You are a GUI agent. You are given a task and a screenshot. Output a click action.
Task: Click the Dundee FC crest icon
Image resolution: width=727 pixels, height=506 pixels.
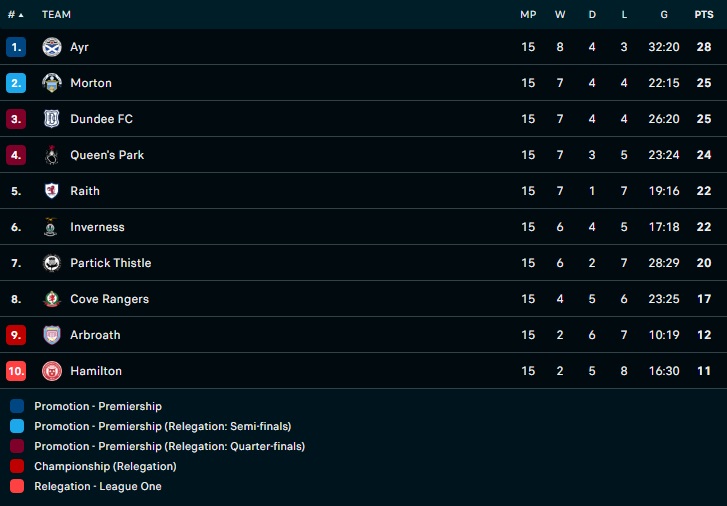pos(52,119)
